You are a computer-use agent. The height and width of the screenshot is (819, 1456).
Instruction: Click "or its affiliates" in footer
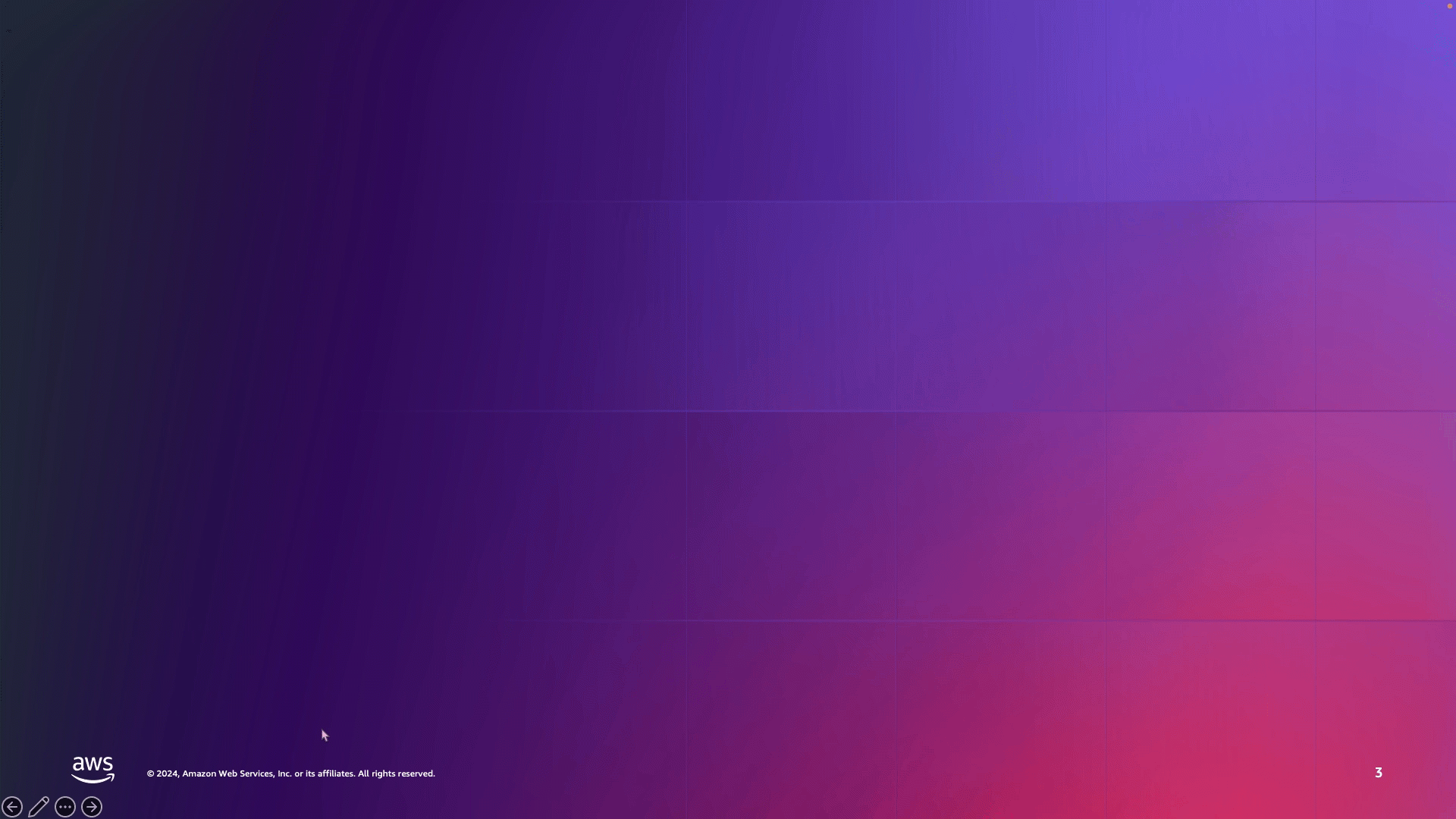pyautogui.click(x=325, y=773)
